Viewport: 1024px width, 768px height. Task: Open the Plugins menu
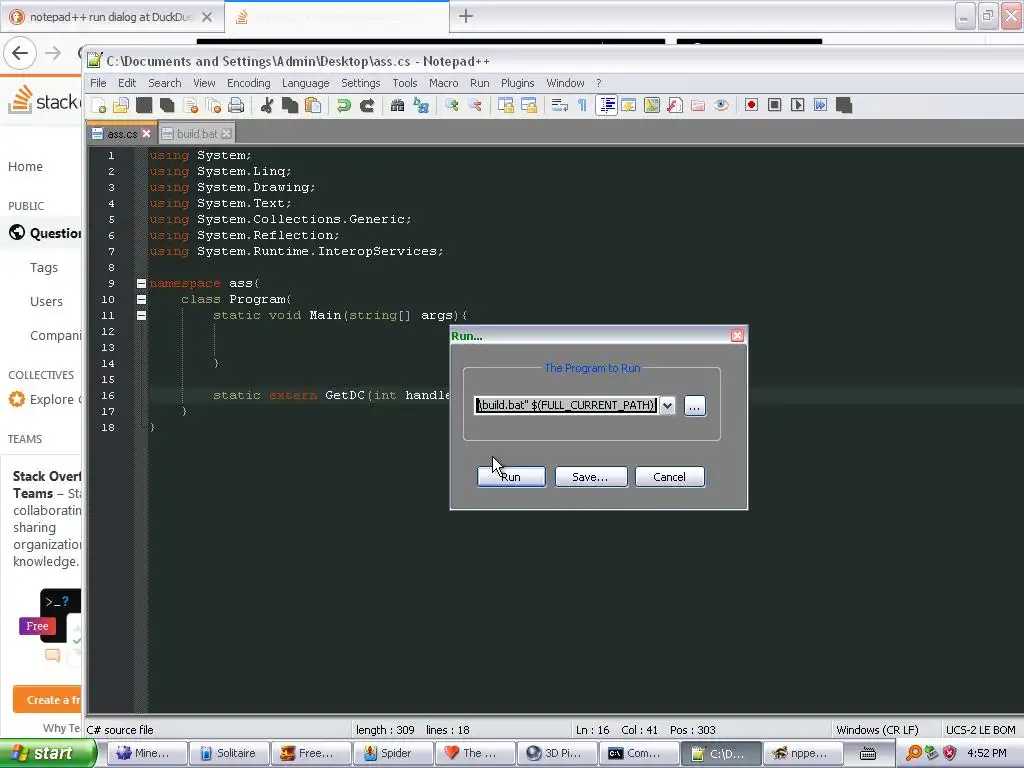517,83
